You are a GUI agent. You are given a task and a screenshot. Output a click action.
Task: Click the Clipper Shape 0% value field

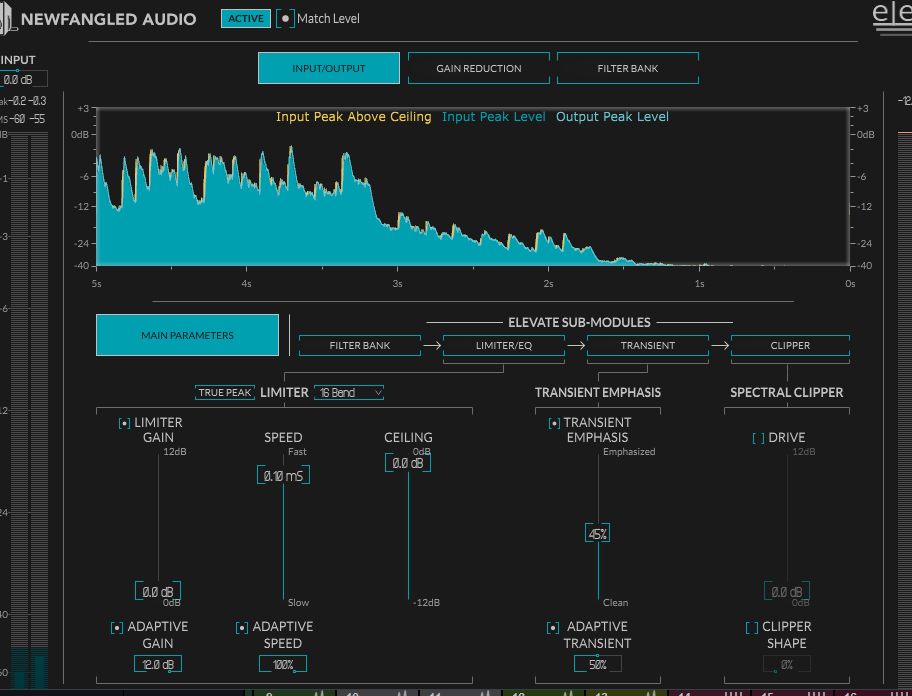[786, 664]
